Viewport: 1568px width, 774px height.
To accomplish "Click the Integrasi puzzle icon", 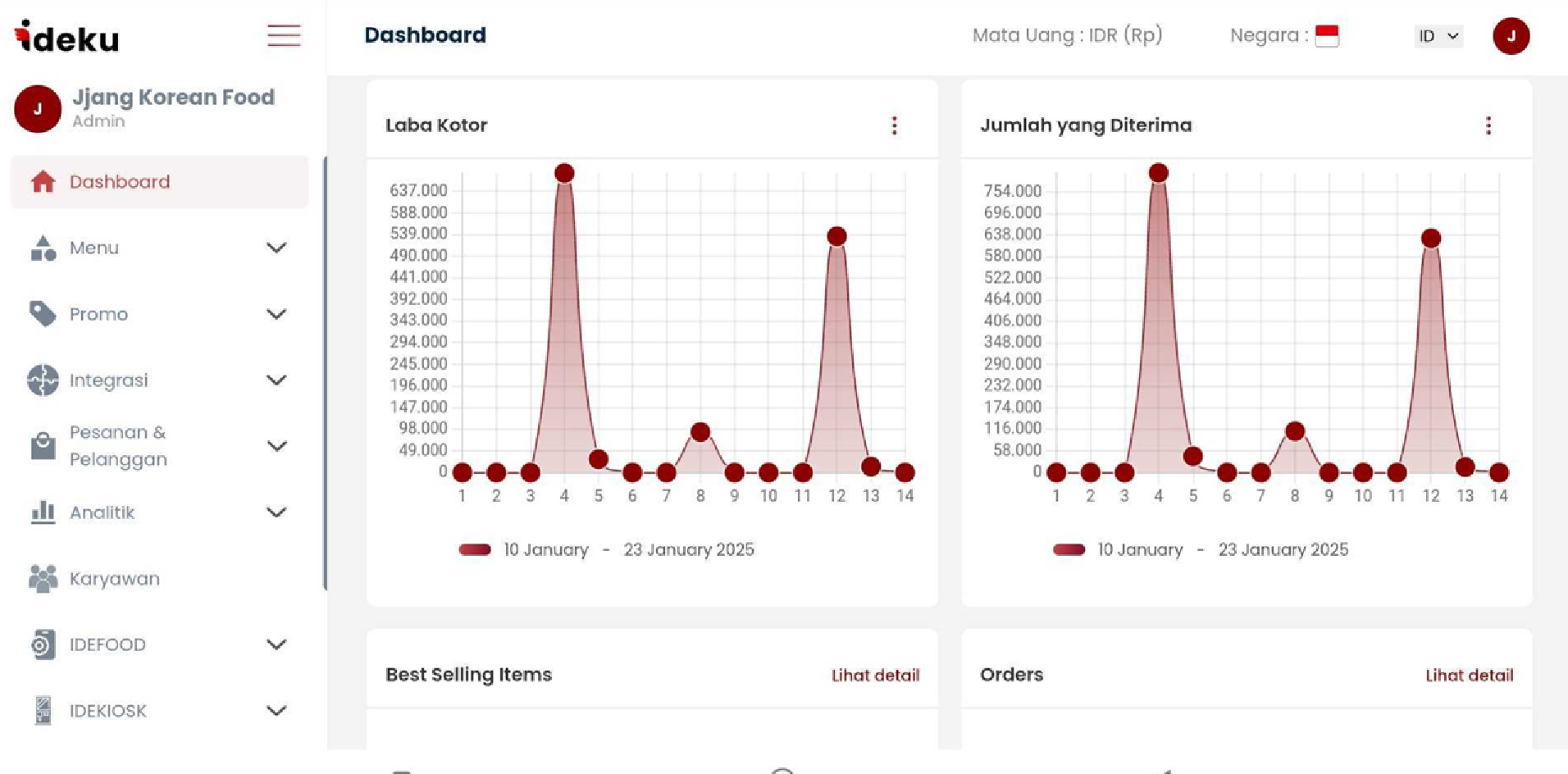I will point(43,380).
